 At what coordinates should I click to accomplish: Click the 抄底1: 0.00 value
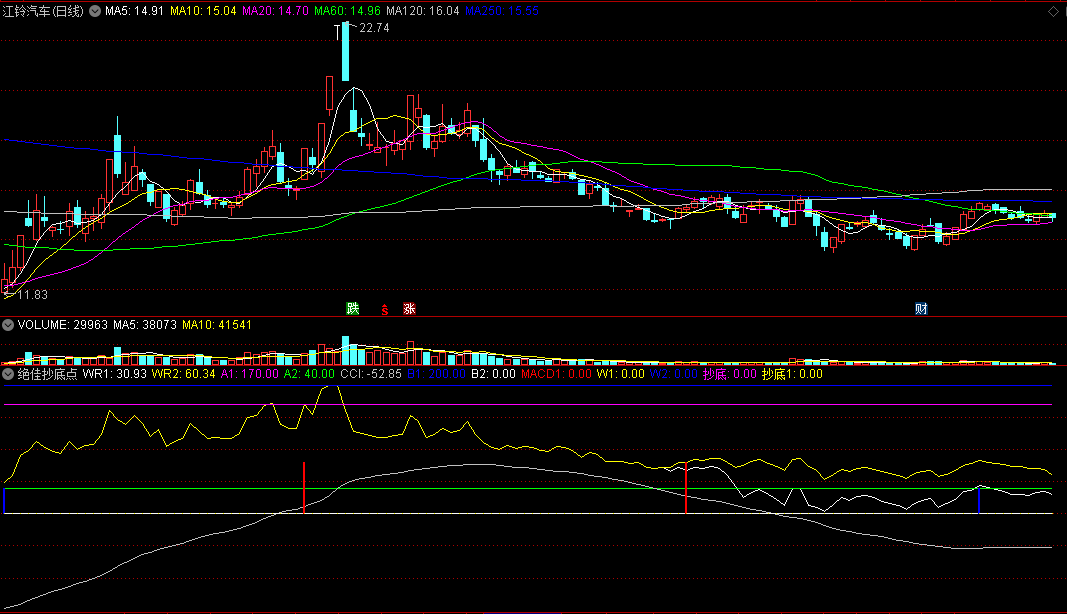click(792, 374)
